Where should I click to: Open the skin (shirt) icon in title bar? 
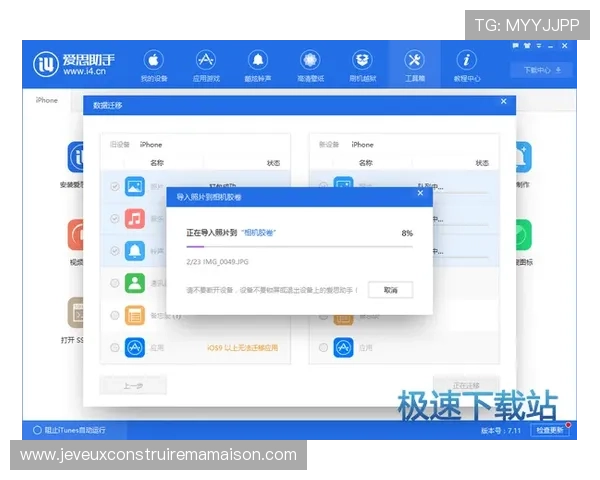pyautogui.click(x=527, y=46)
